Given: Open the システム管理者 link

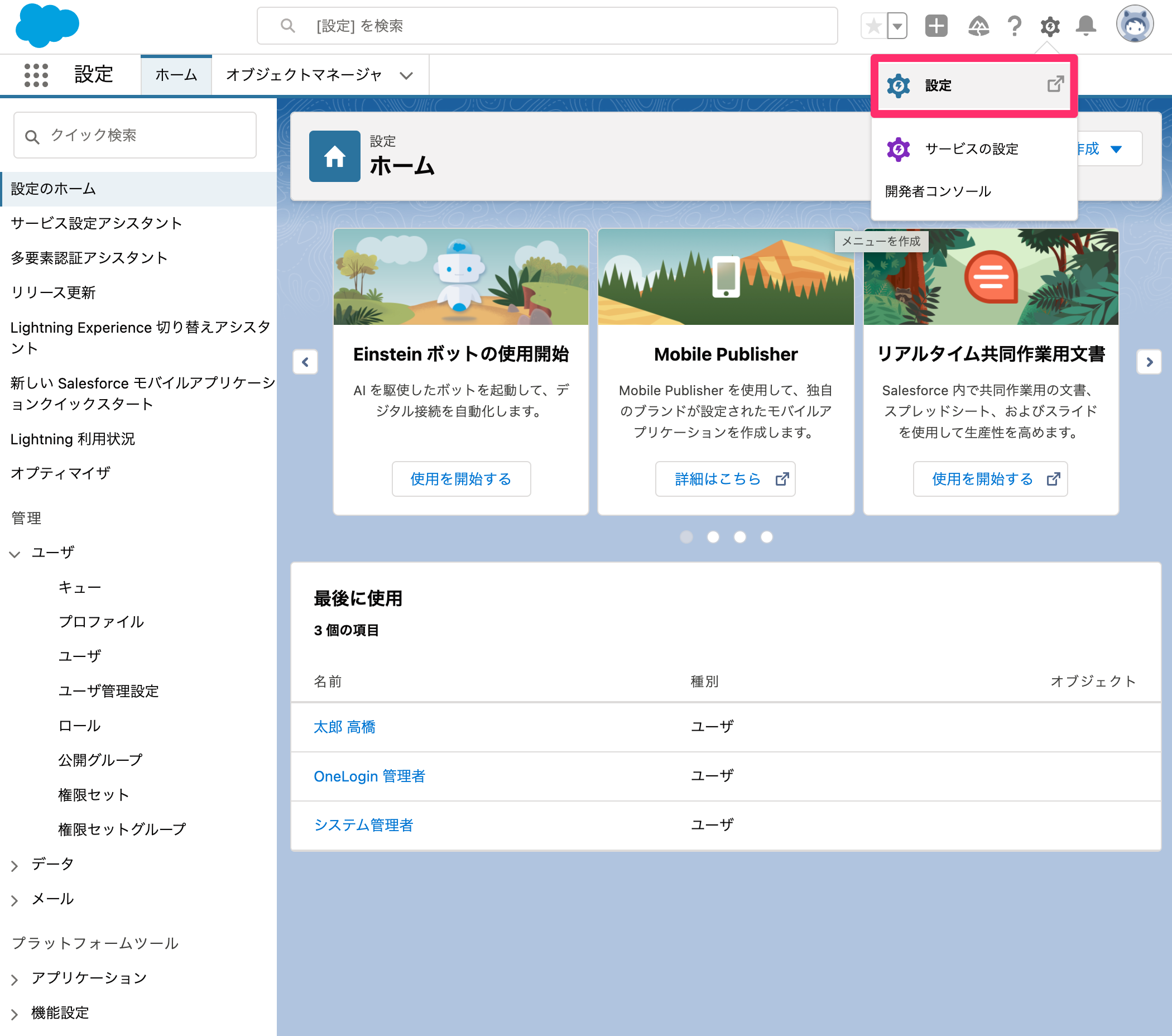Looking at the screenshot, I should click(x=363, y=825).
